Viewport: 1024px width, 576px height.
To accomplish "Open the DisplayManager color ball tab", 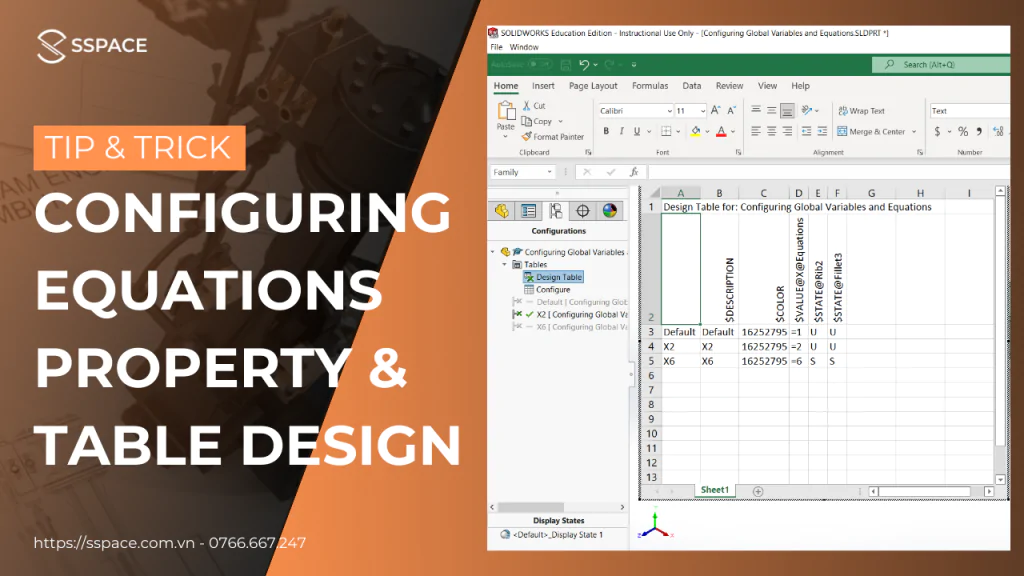I will pyautogui.click(x=609, y=211).
